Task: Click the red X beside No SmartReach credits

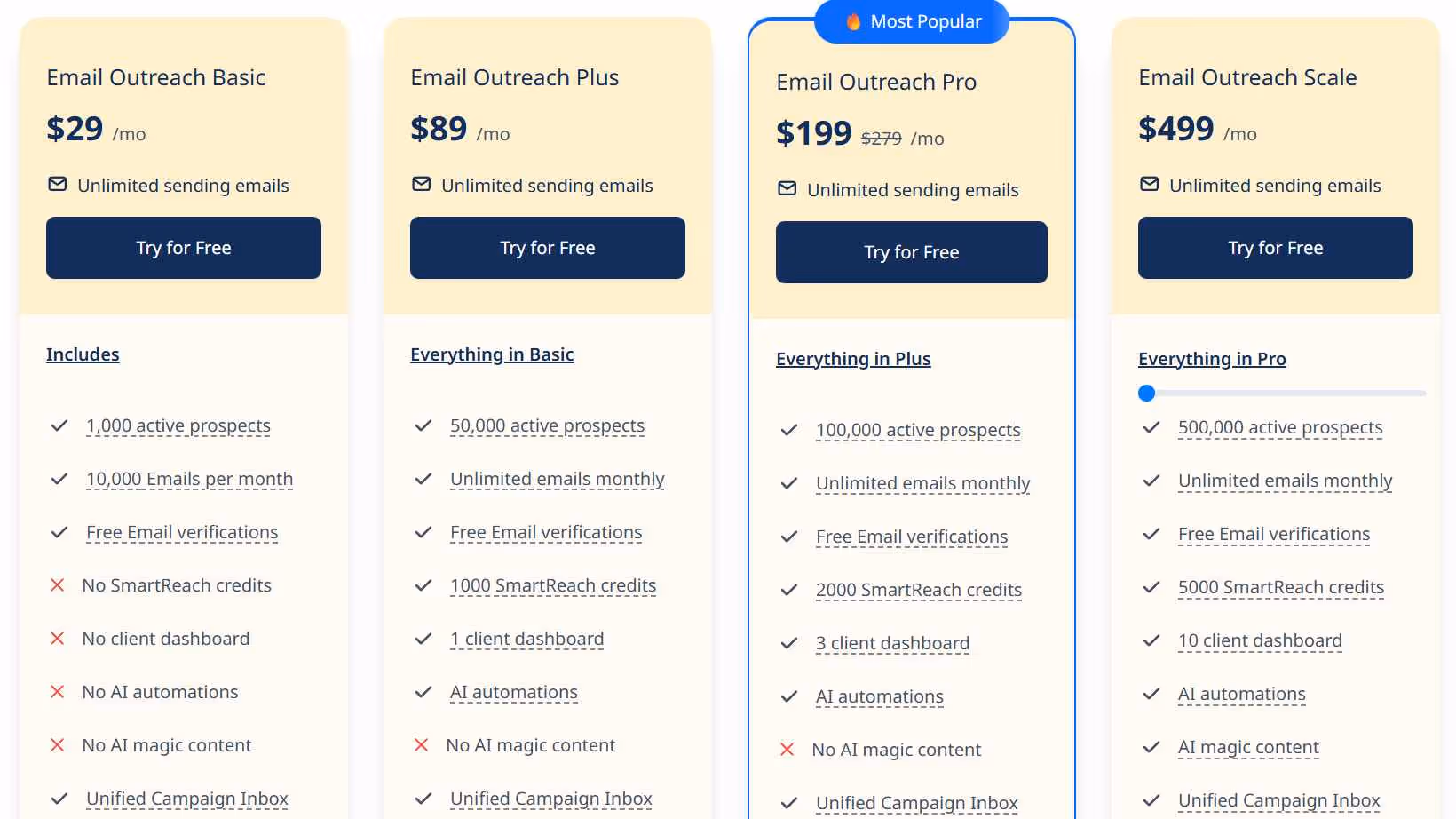Action: tap(57, 584)
